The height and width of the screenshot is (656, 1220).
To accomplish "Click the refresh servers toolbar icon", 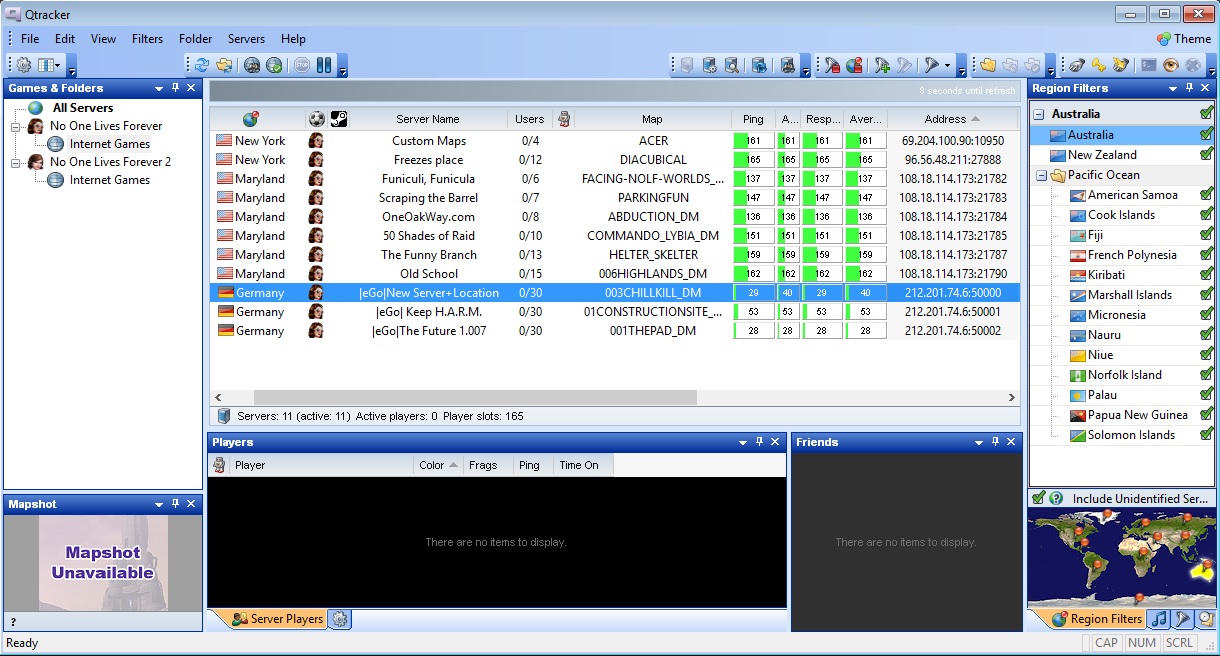I will pyautogui.click(x=202, y=65).
